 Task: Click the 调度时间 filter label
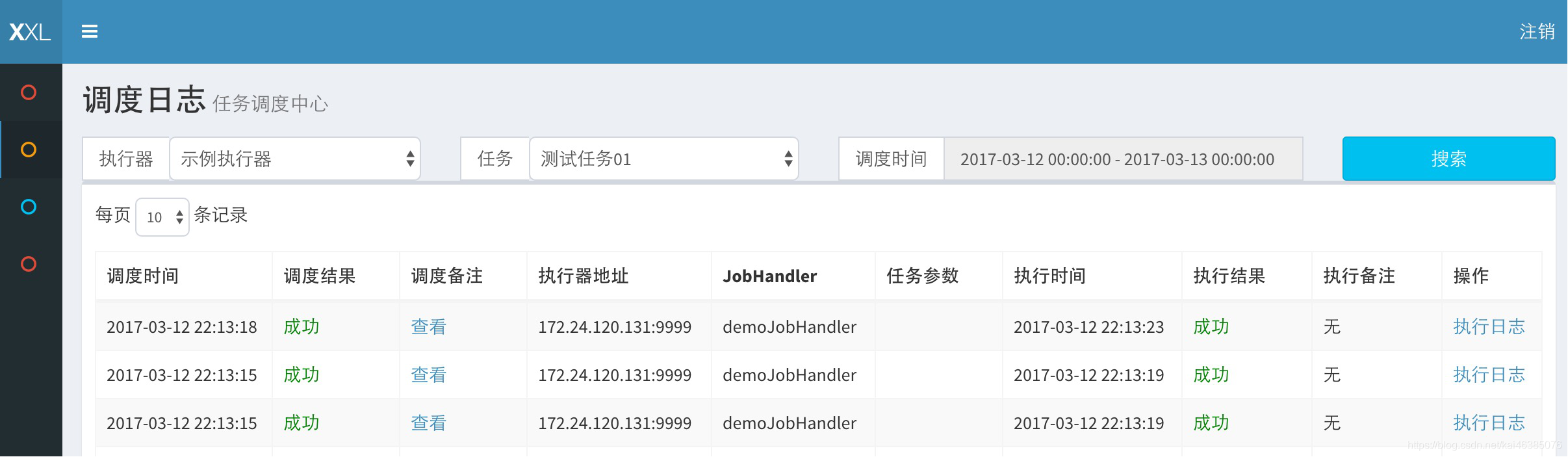(892, 159)
